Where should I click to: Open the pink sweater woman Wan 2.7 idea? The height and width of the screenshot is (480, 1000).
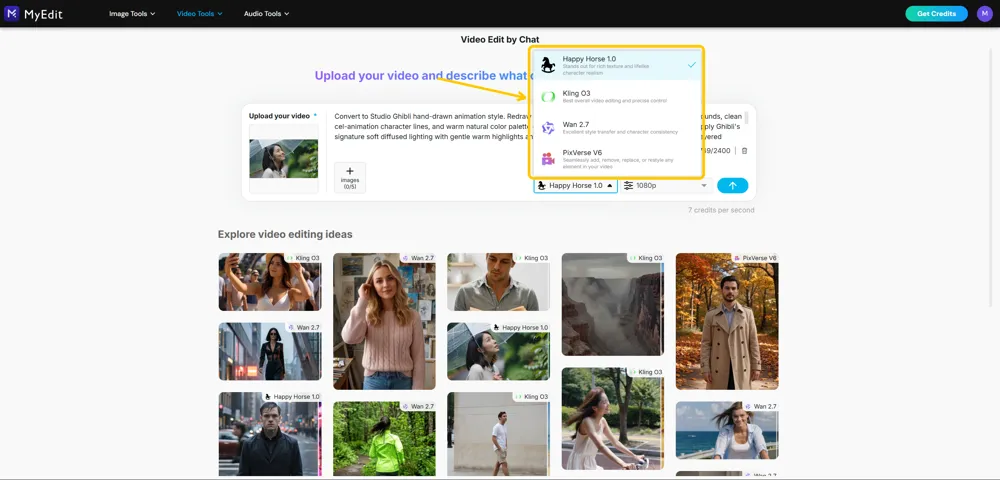385,321
